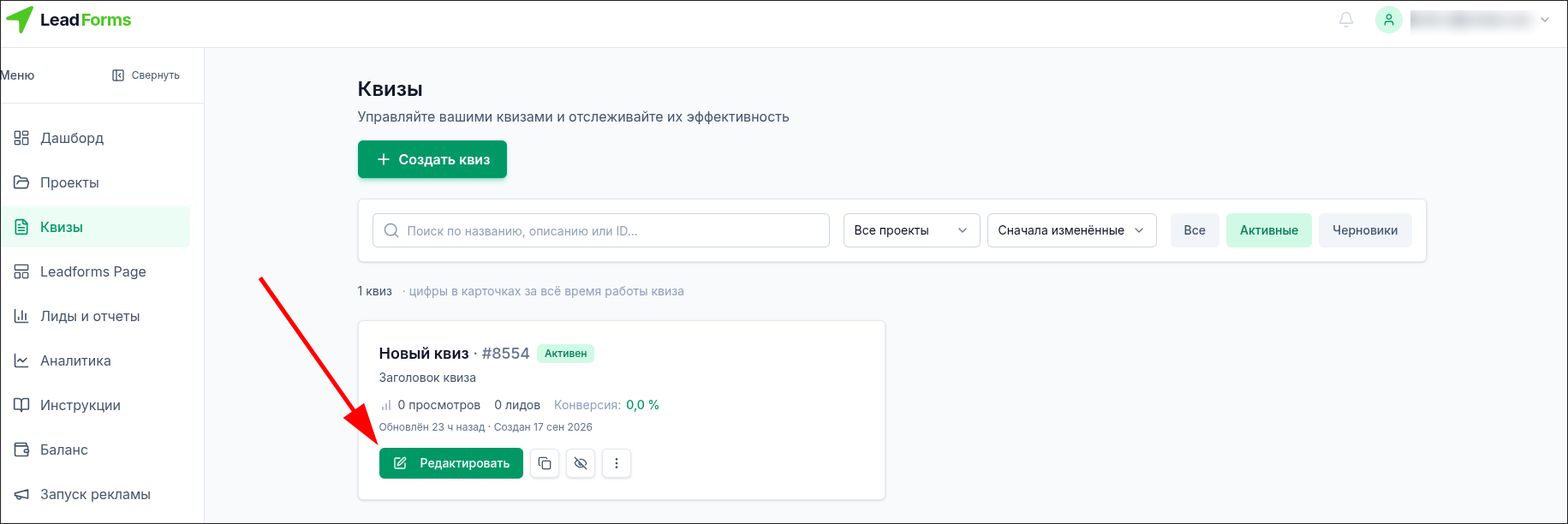This screenshot has height=524, width=1568.
Task: Click the Лиды и отчеты chart icon
Action: 21,316
